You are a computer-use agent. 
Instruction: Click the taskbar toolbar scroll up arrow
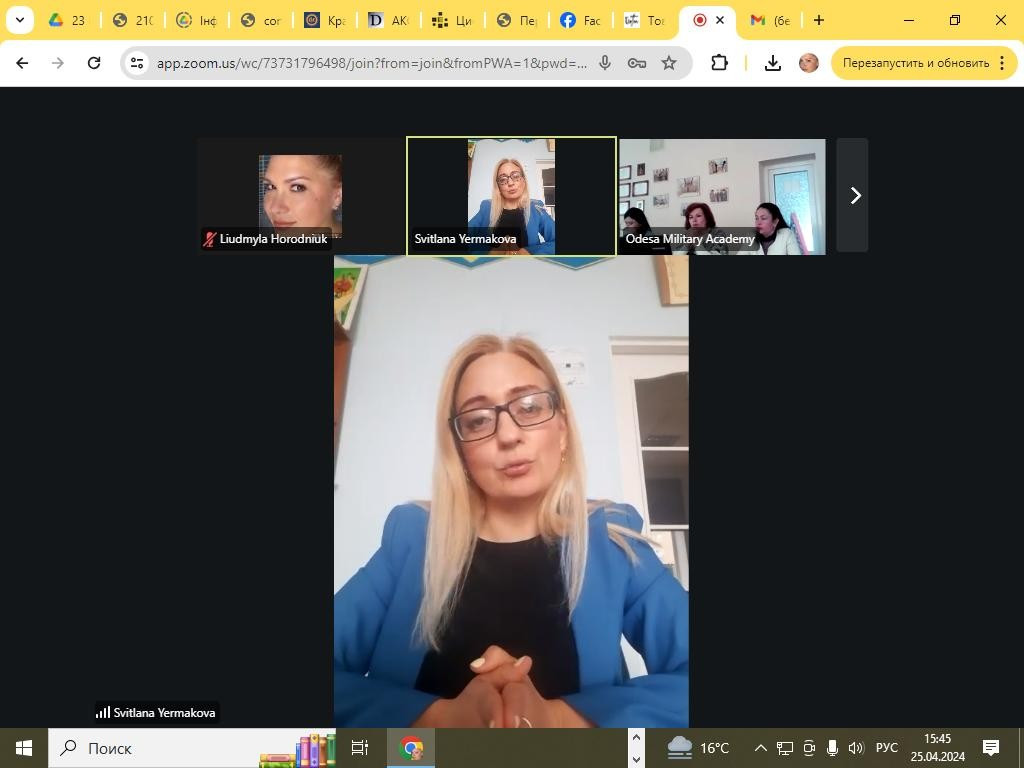pyautogui.click(x=637, y=737)
